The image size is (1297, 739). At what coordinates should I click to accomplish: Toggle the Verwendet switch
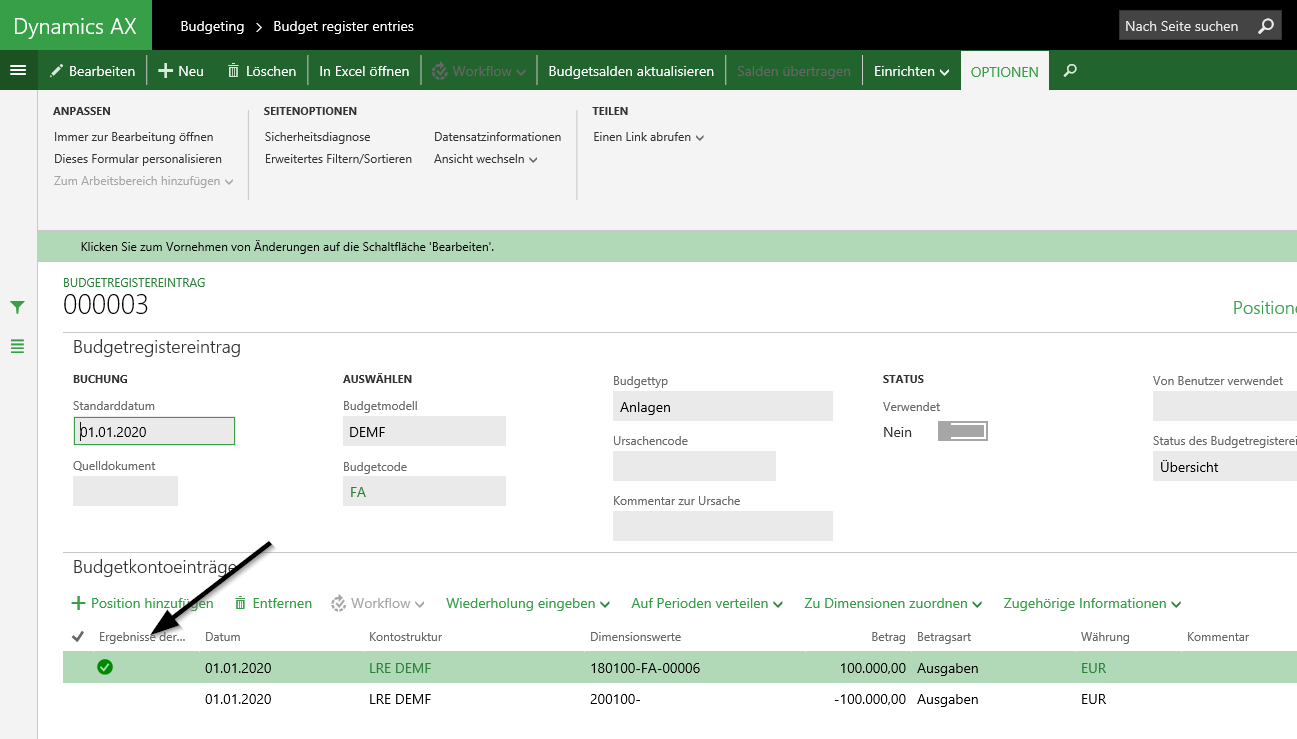coord(962,431)
